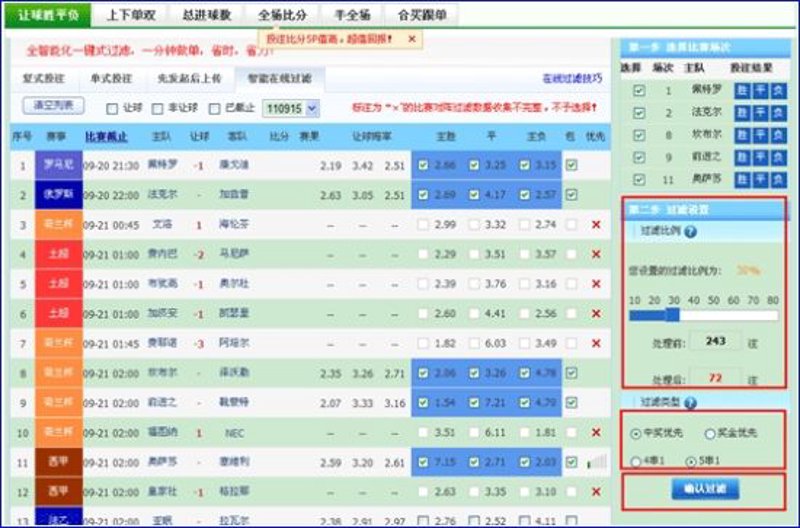Switch to the 全场比分 tab

pos(282,15)
